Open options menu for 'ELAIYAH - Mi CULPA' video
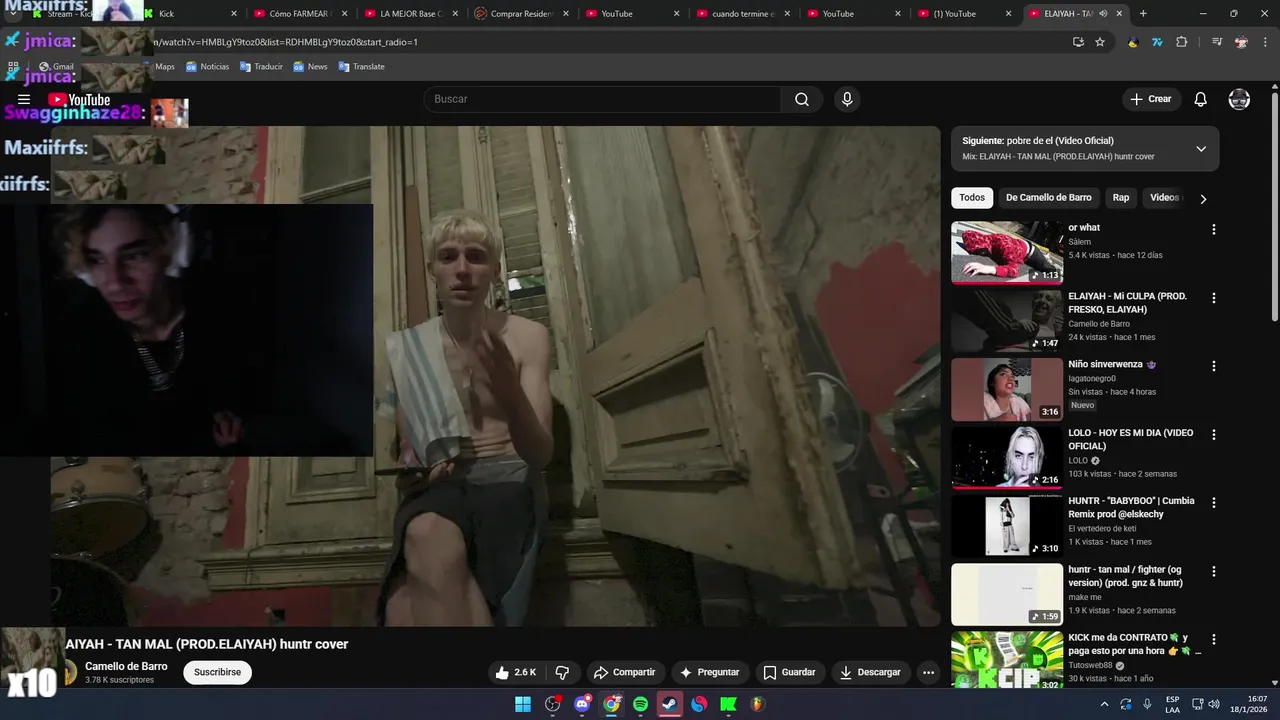Screen dimensions: 1280x720 [x=1214, y=298]
